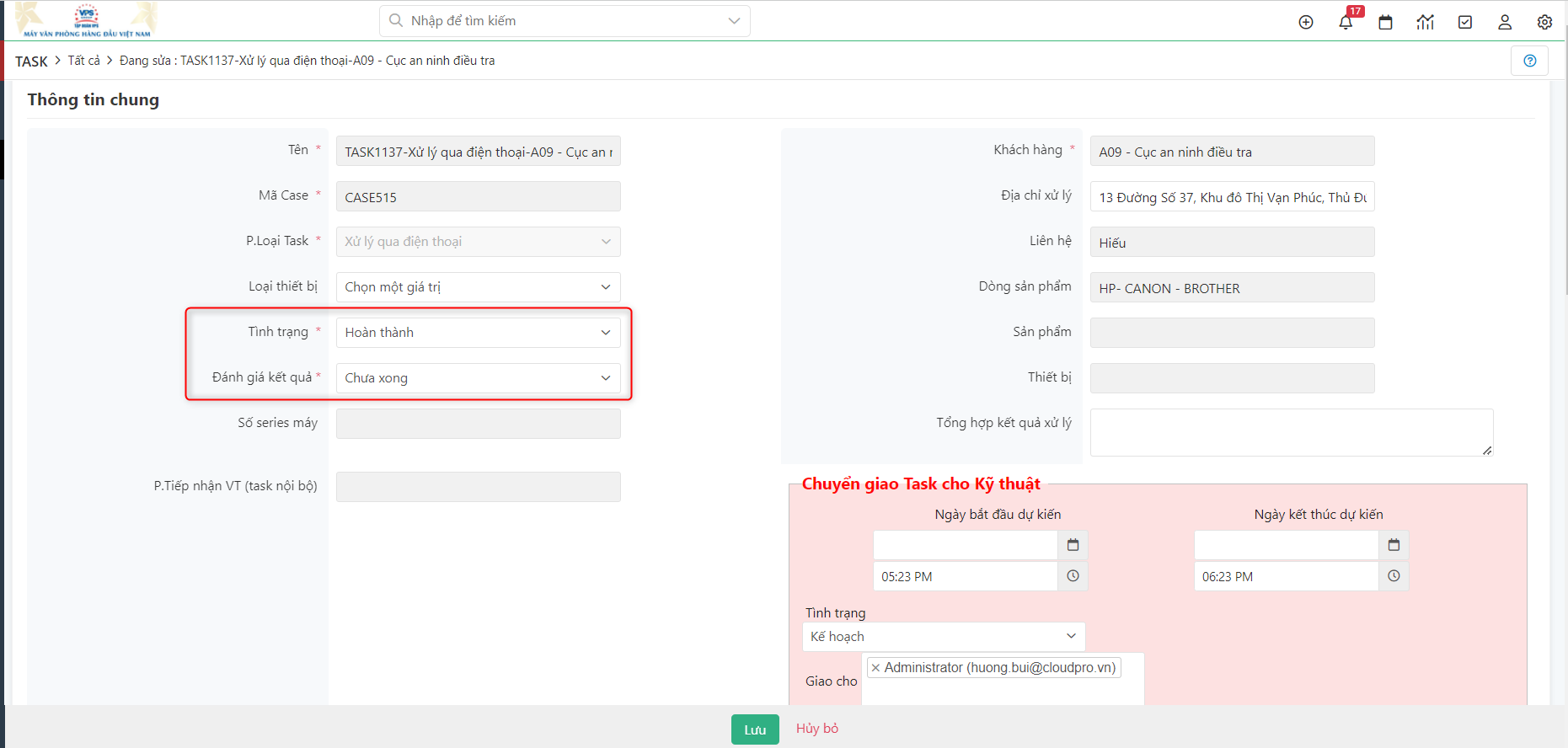
Task: Click Tất cả in the breadcrumb
Action: pos(83,61)
